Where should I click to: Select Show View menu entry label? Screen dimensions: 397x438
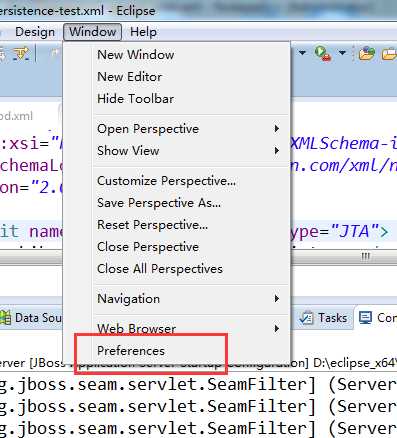pos(128,151)
